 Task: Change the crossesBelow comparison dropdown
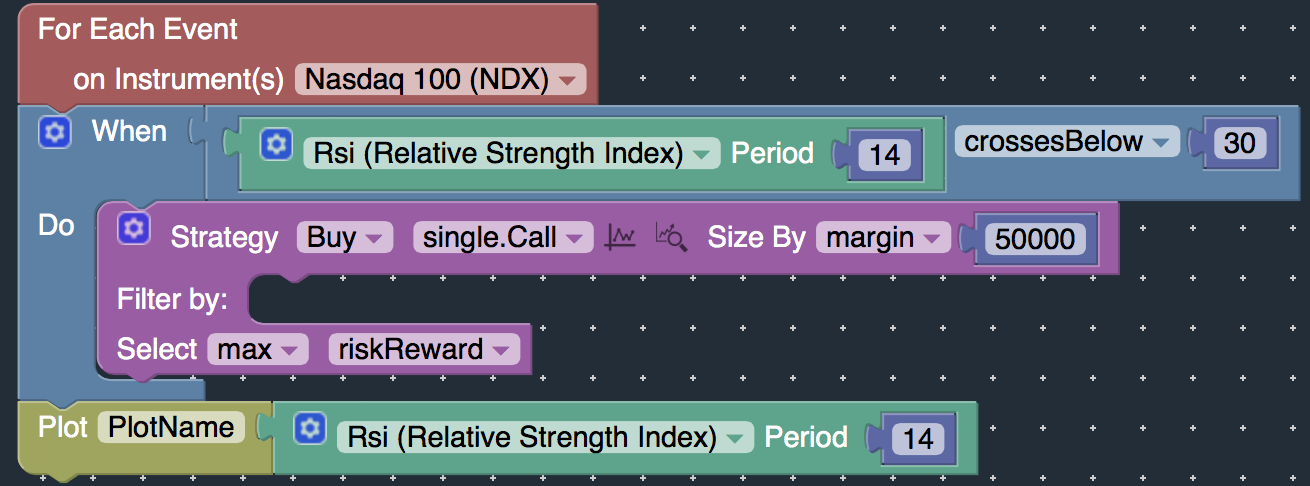tap(1067, 141)
